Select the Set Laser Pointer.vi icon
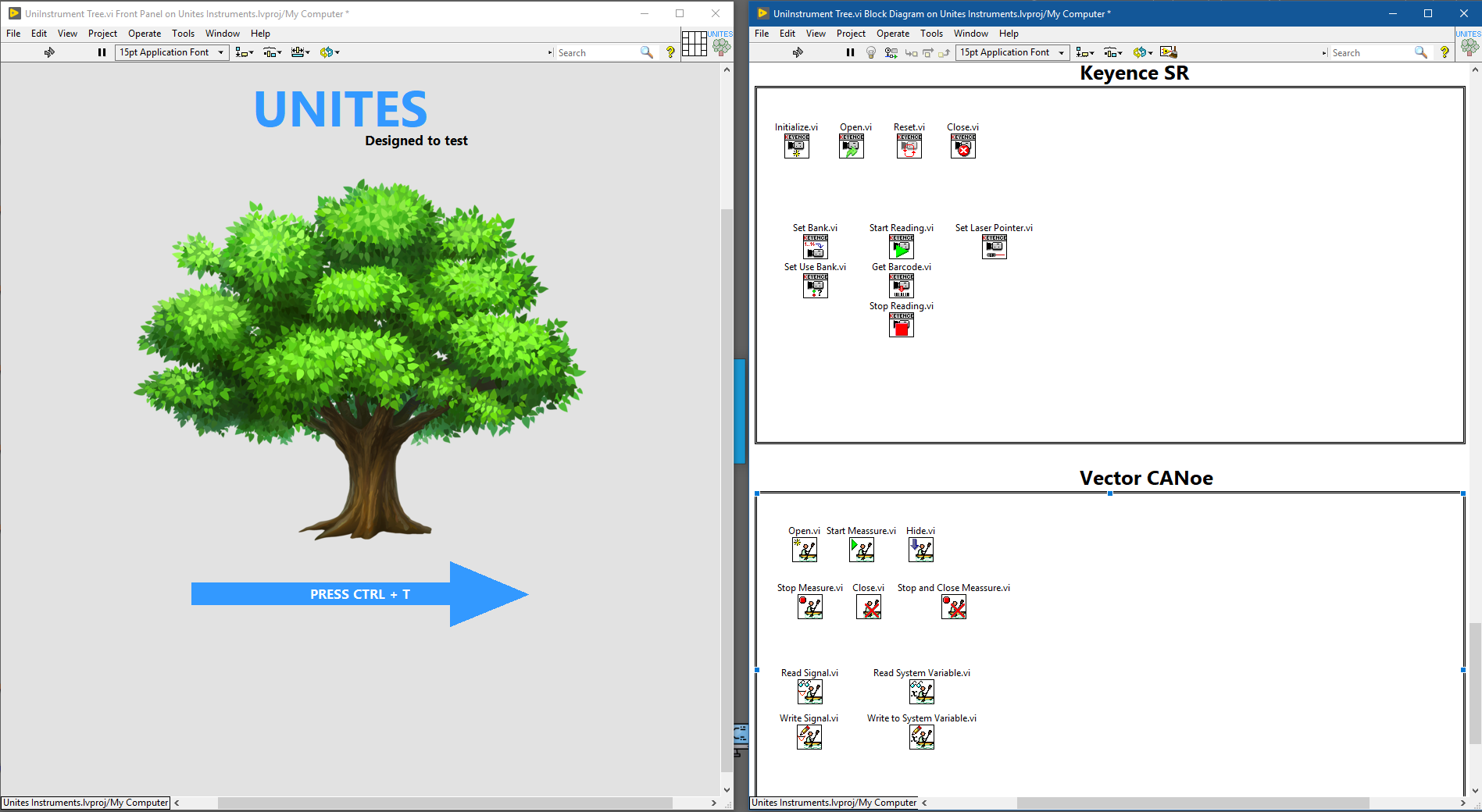Viewport: 1482px width, 812px height. pos(993,248)
